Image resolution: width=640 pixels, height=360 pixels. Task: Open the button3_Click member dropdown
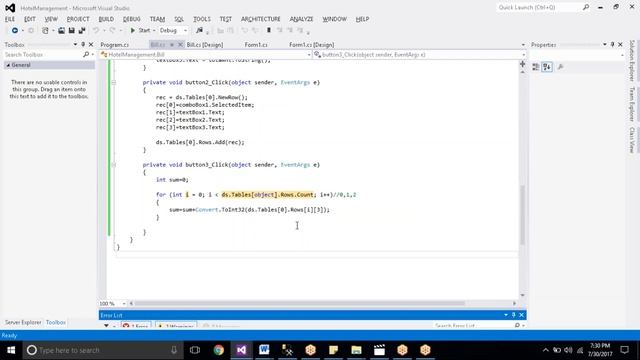tap(523, 55)
